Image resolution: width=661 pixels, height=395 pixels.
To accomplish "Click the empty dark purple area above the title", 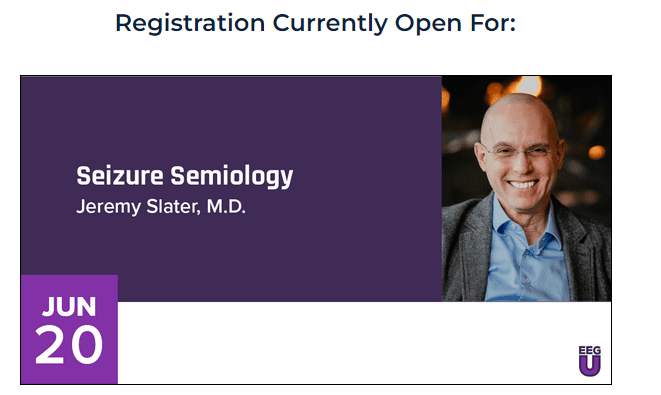I will [x=231, y=118].
